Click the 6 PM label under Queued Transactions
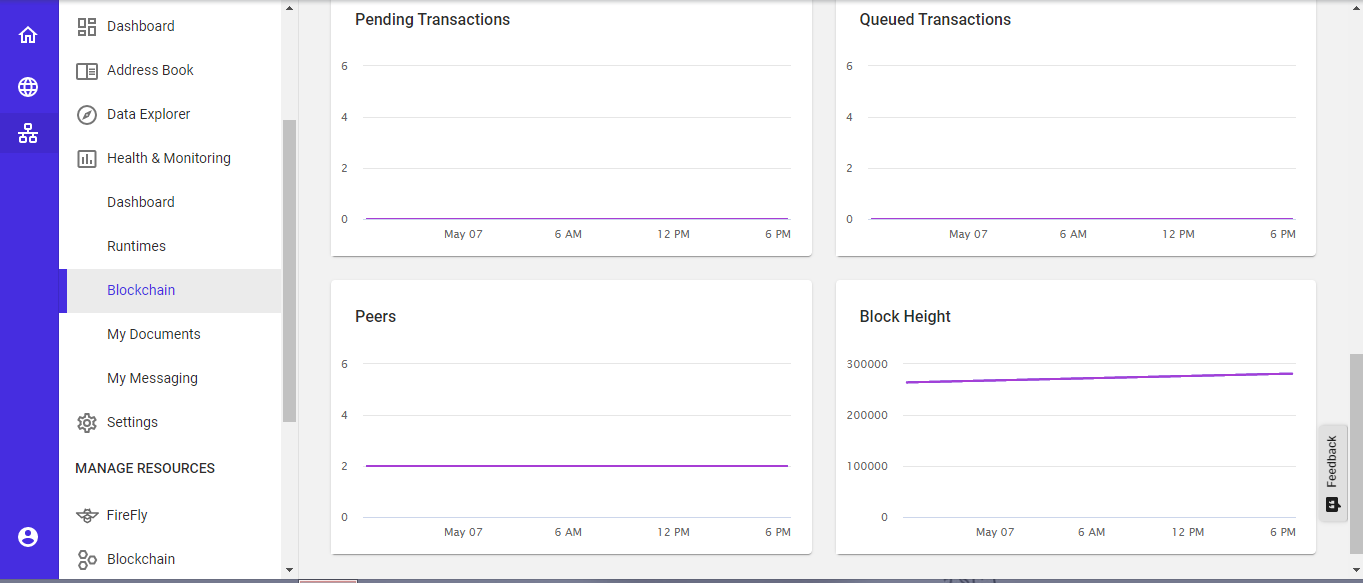Viewport: 1363px width, 583px height. click(x=1283, y=234)
